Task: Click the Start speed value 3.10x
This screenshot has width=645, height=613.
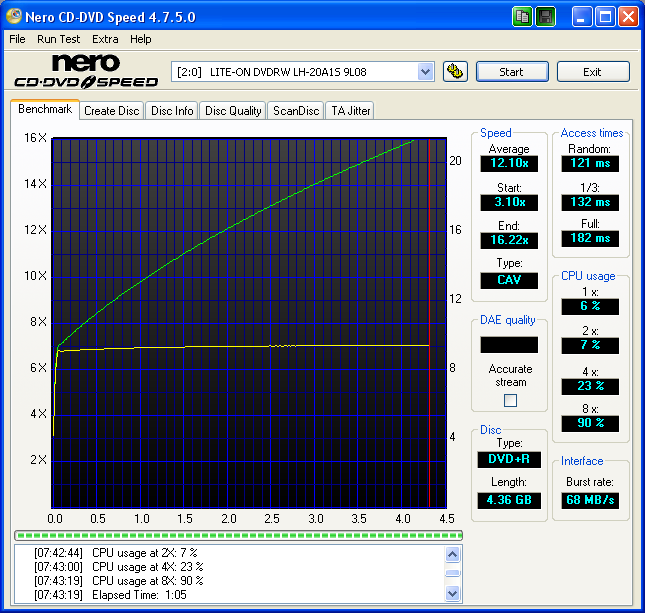Action: click(509, 202)
